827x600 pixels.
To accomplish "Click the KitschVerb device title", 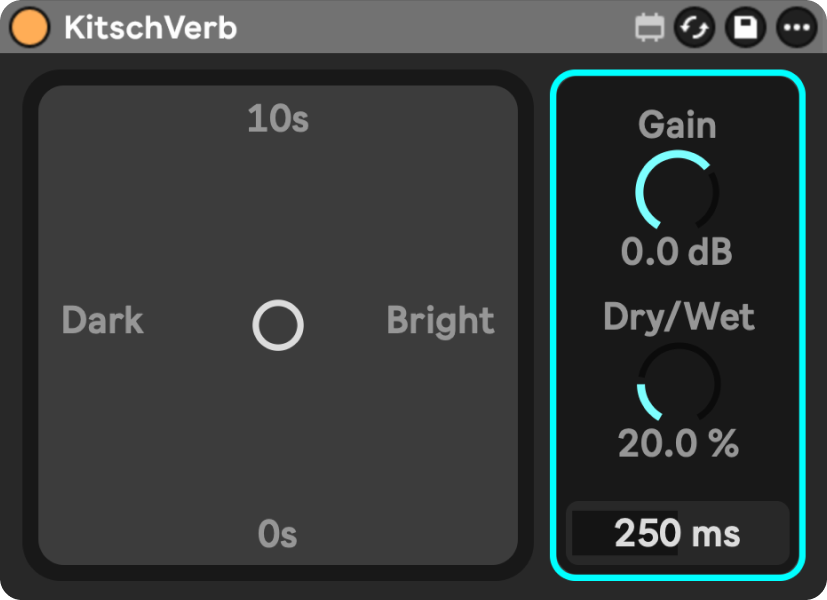I will (150, 27).
